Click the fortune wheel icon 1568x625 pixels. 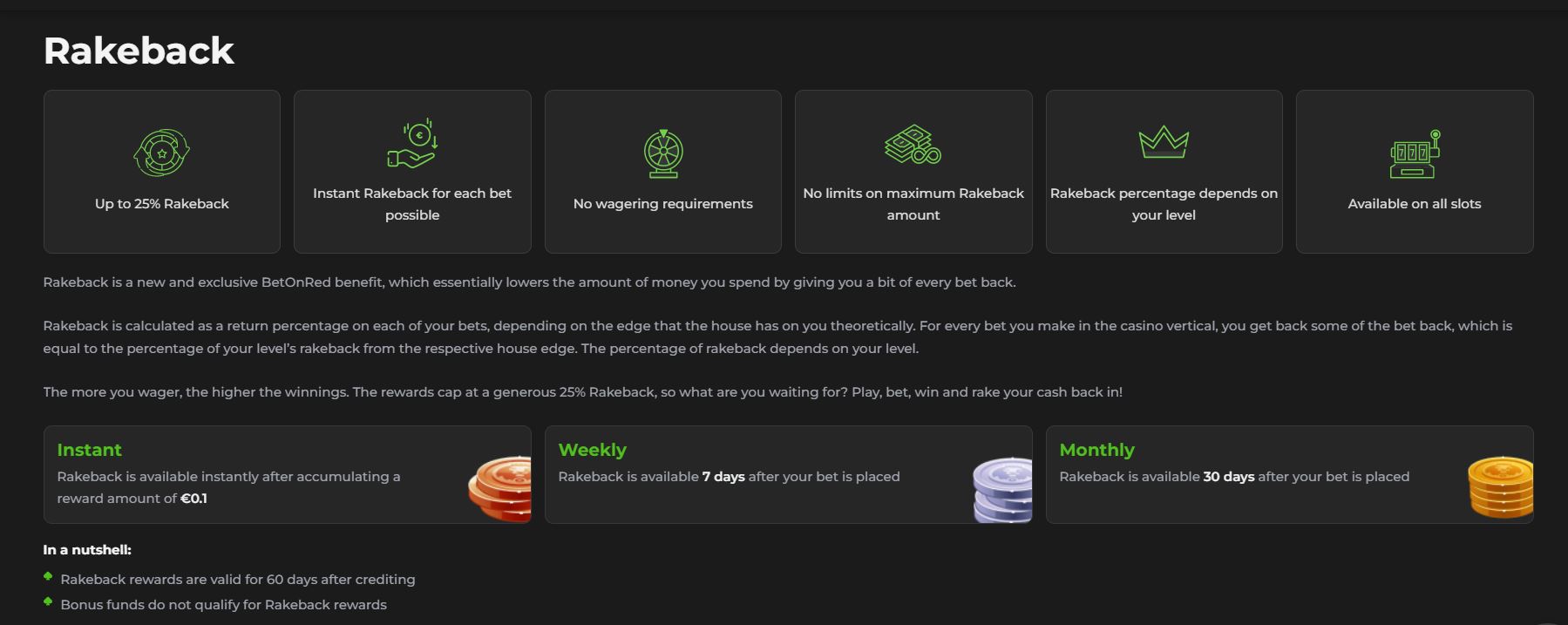[x=663, y=153]
